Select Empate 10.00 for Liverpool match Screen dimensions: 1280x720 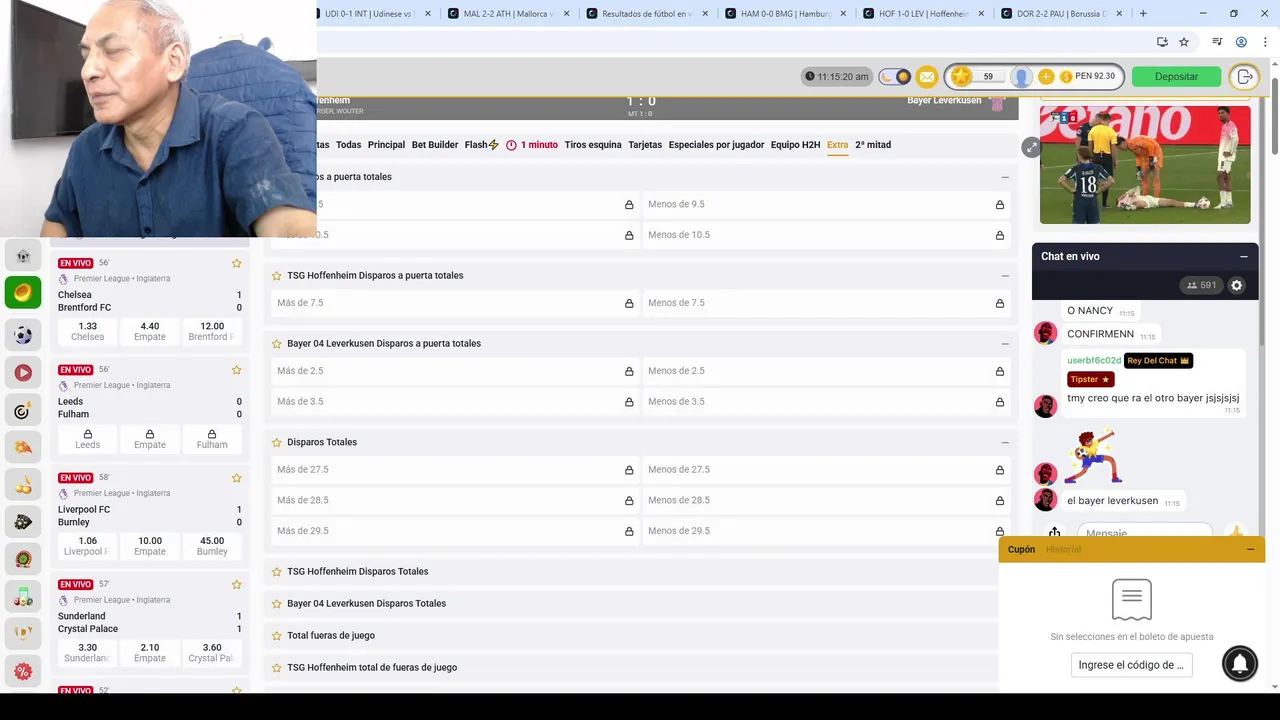150,546
